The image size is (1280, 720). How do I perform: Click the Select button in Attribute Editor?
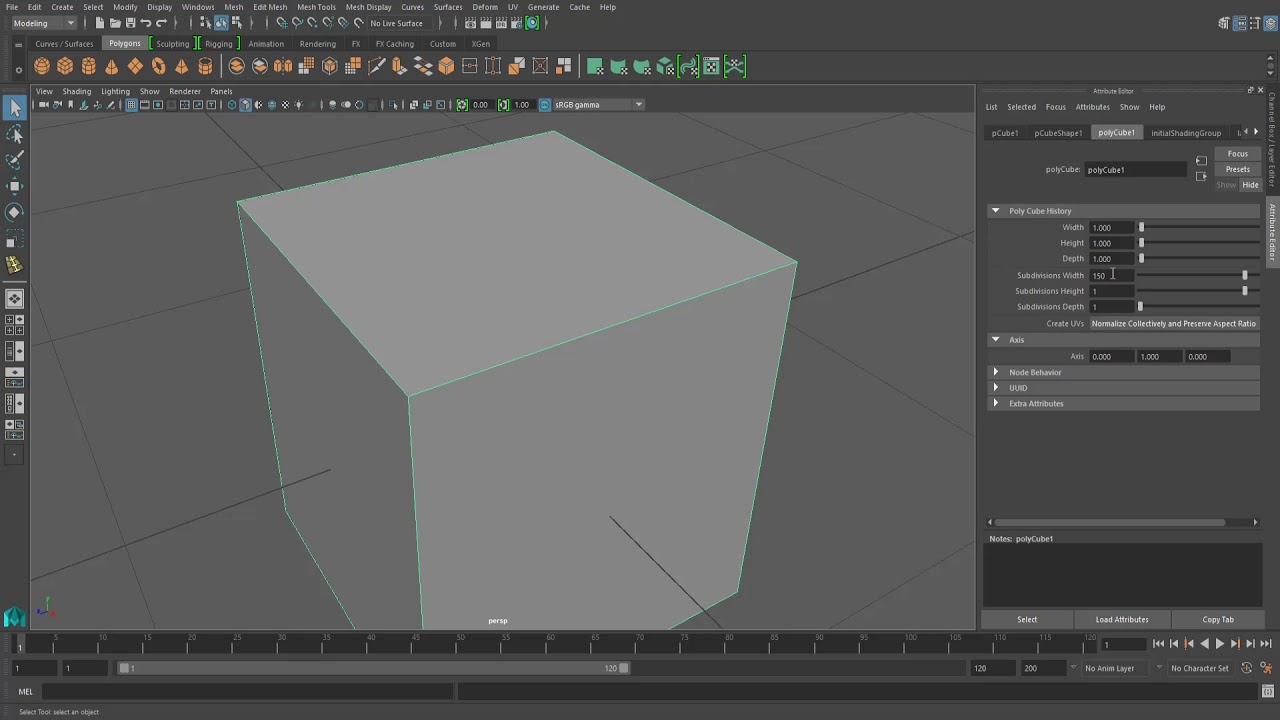1027,620
